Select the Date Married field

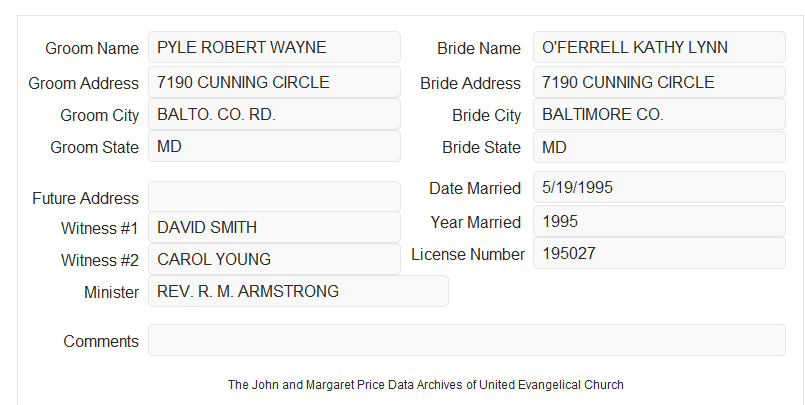[x=659, y=187]
